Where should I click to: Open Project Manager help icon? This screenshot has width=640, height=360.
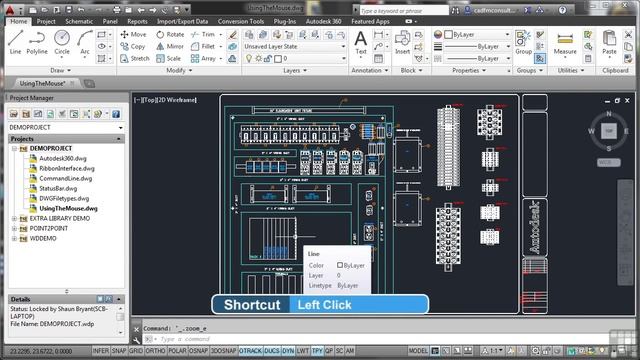pos(116,114)
